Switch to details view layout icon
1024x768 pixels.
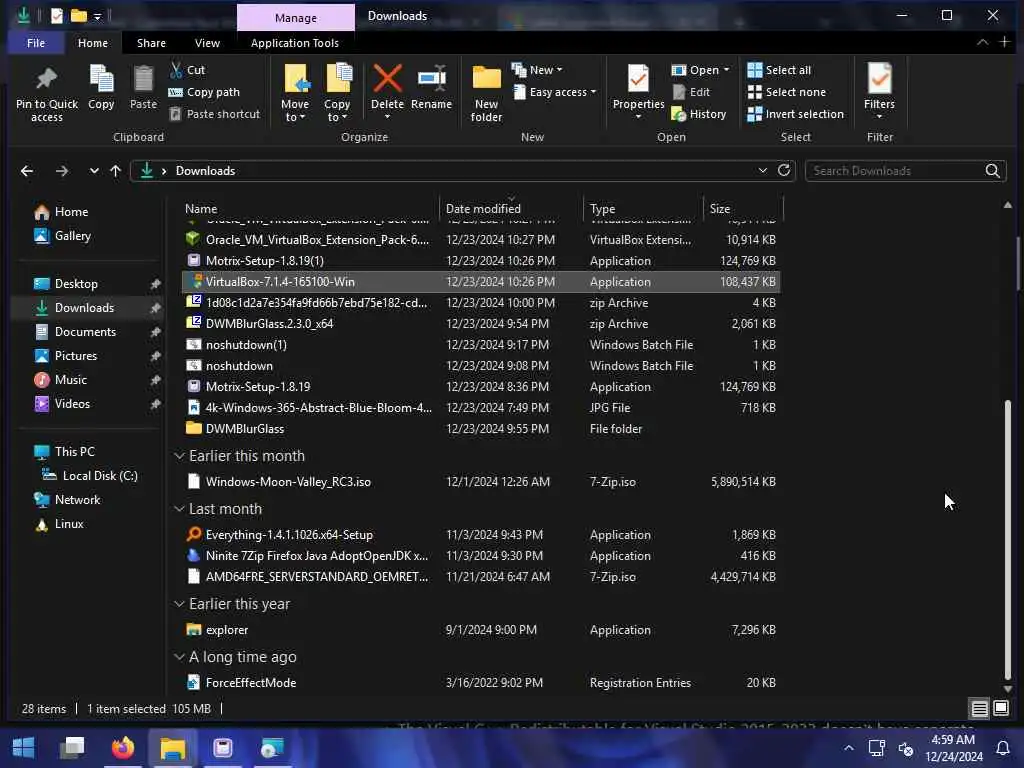pos(979,708)
